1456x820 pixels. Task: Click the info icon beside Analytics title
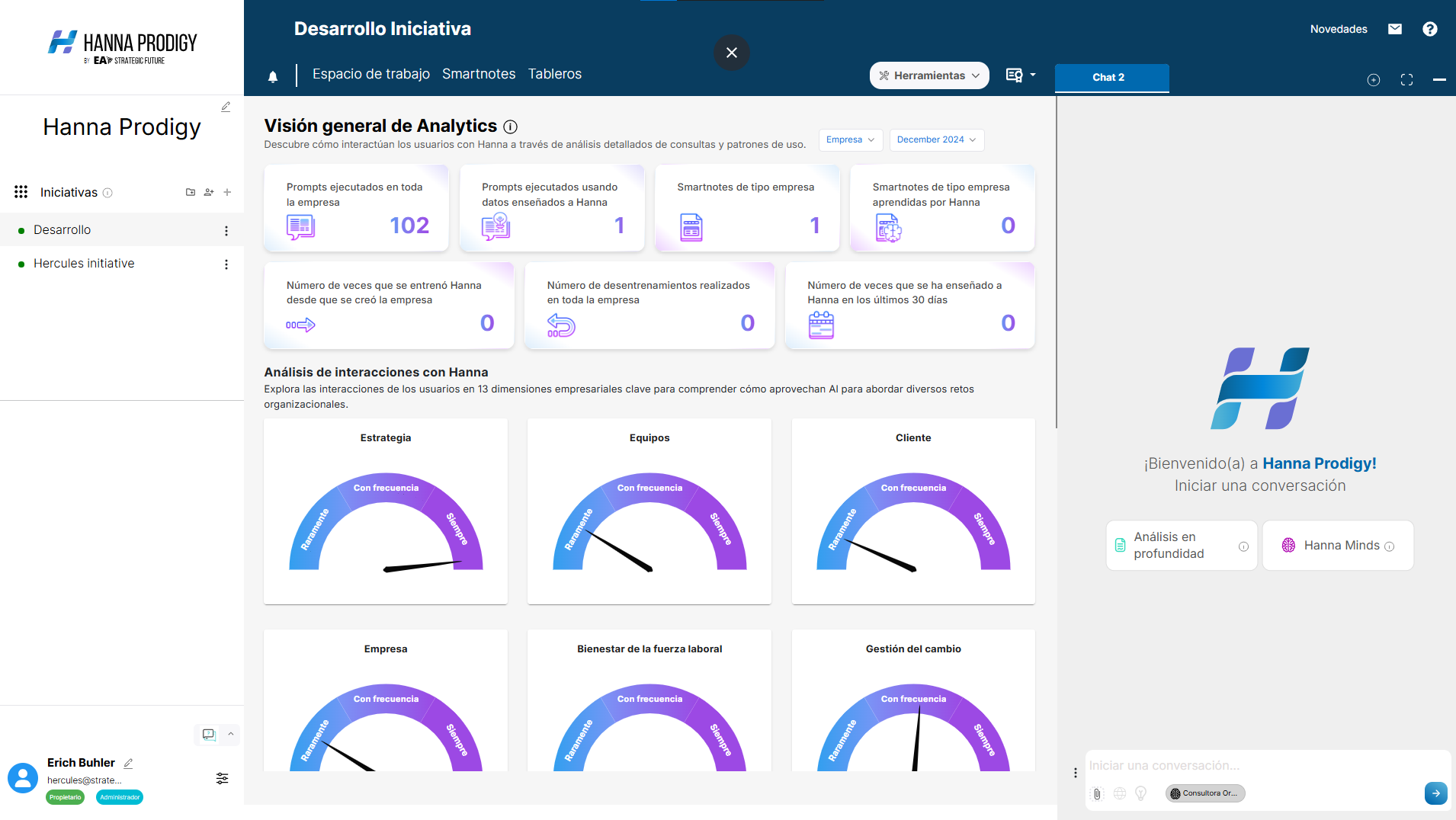click(511, 127)
